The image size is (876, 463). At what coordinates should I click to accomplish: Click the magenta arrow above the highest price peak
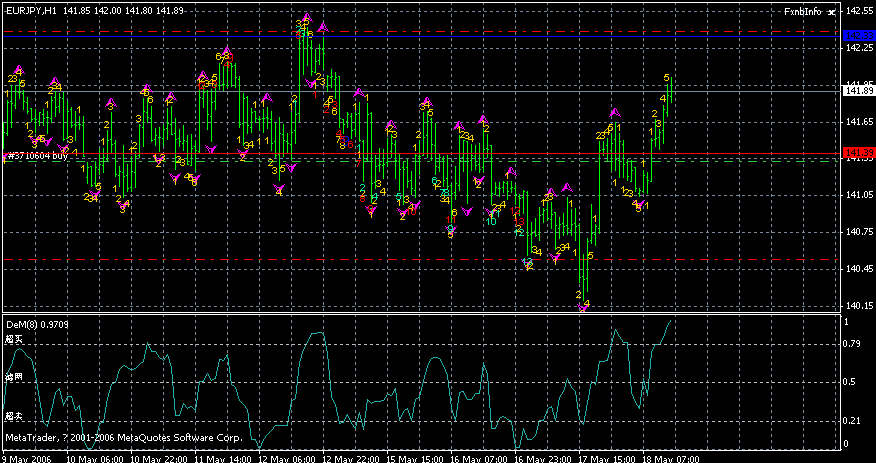(307, 18)
